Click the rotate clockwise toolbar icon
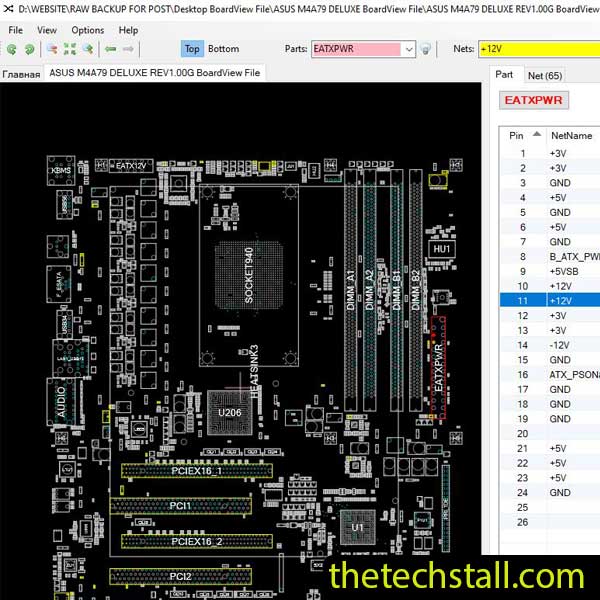Viewport: 600px width, 600px height. (29, 49)
